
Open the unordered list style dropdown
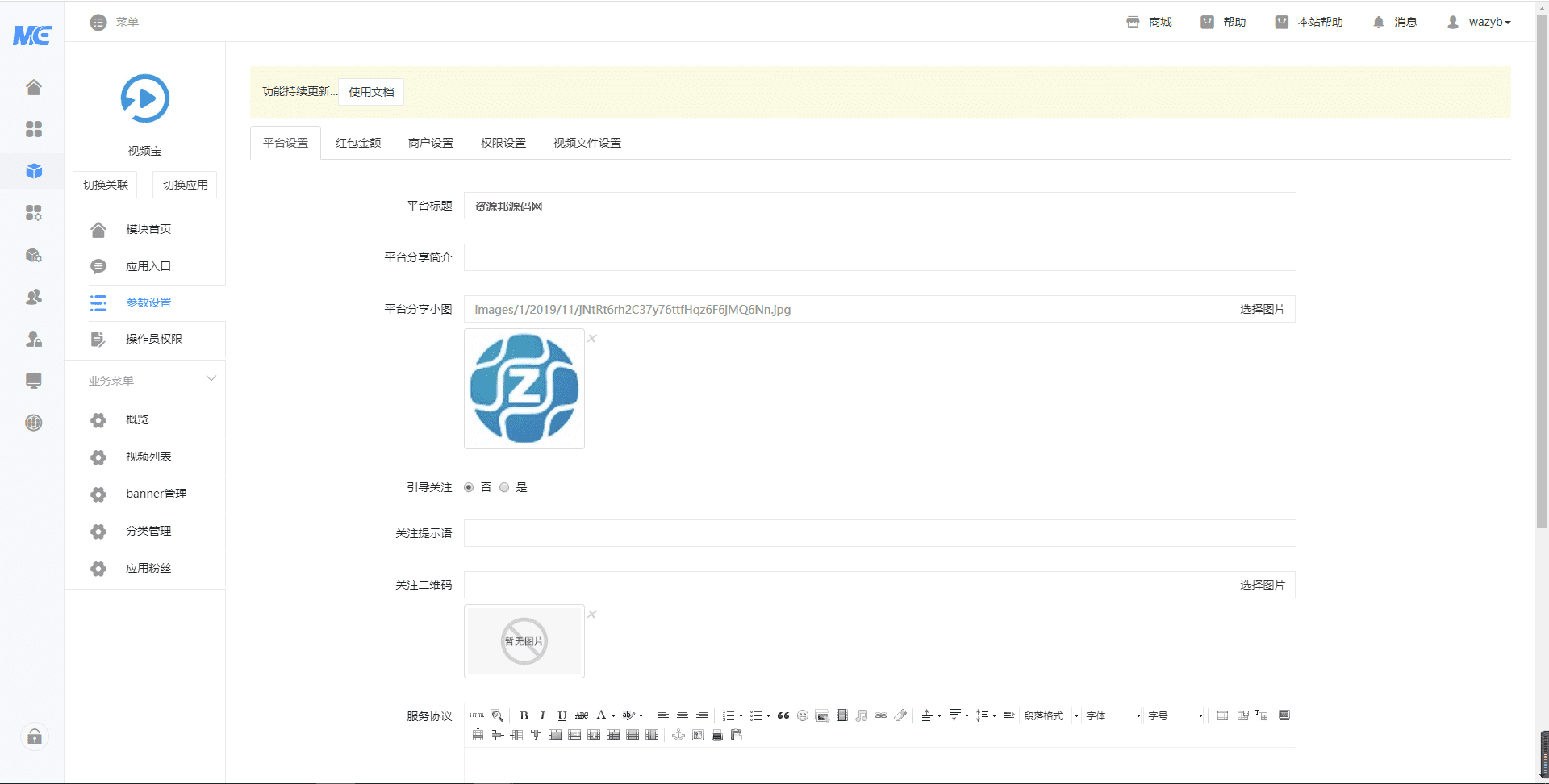(768, 715)
